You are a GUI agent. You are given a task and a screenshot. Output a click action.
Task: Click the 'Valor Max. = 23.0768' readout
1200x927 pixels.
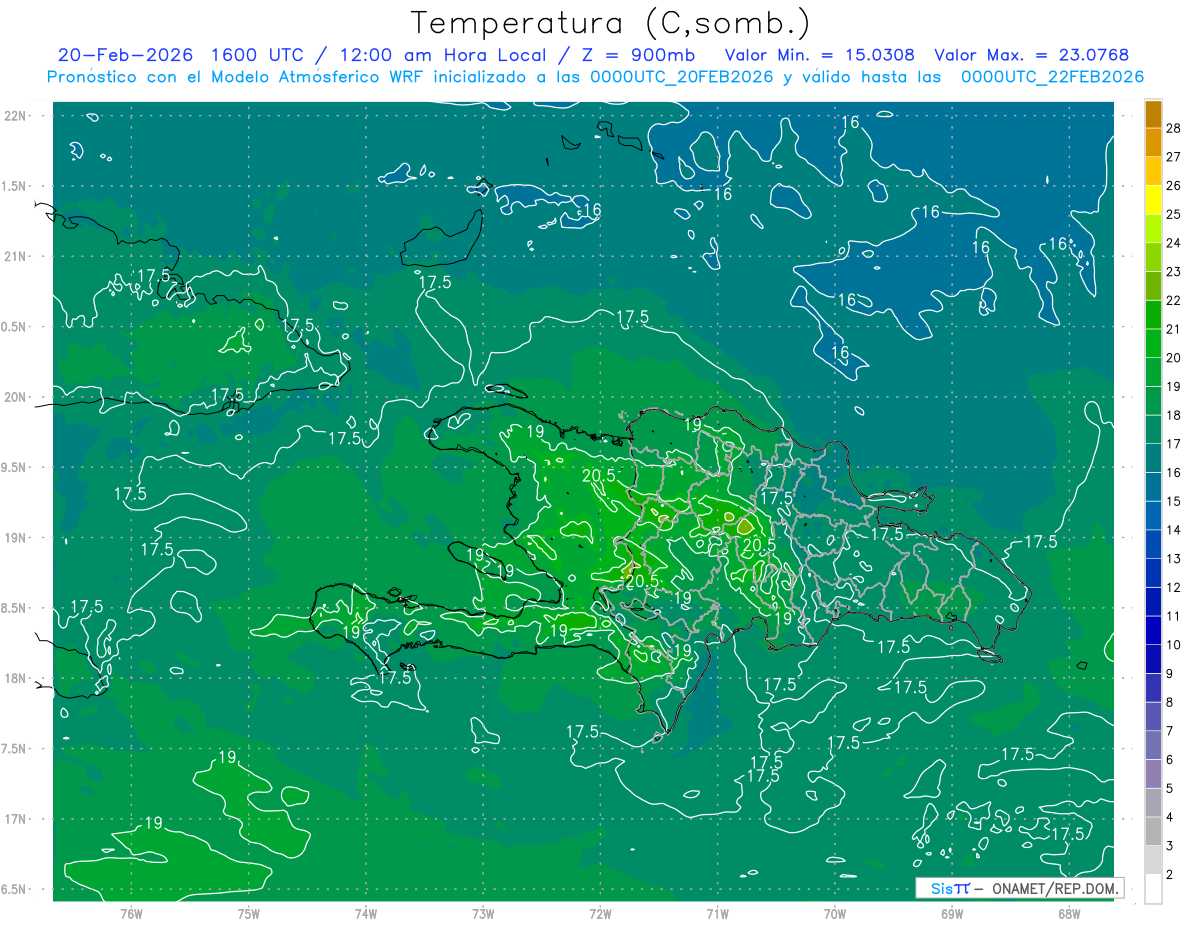(1032, 55)
